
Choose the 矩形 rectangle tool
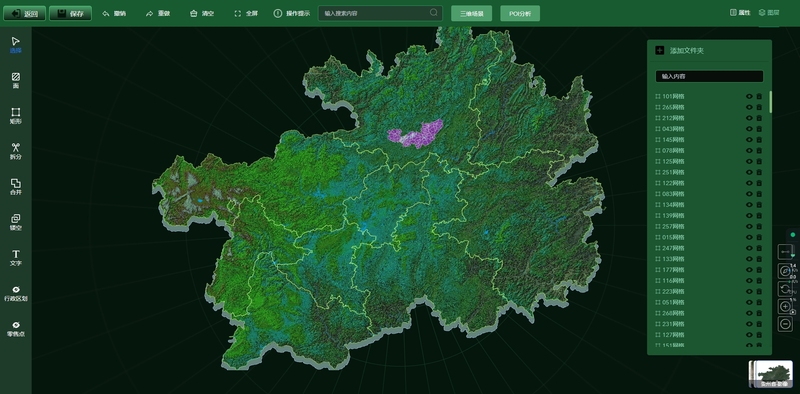(x=15, y=116)
